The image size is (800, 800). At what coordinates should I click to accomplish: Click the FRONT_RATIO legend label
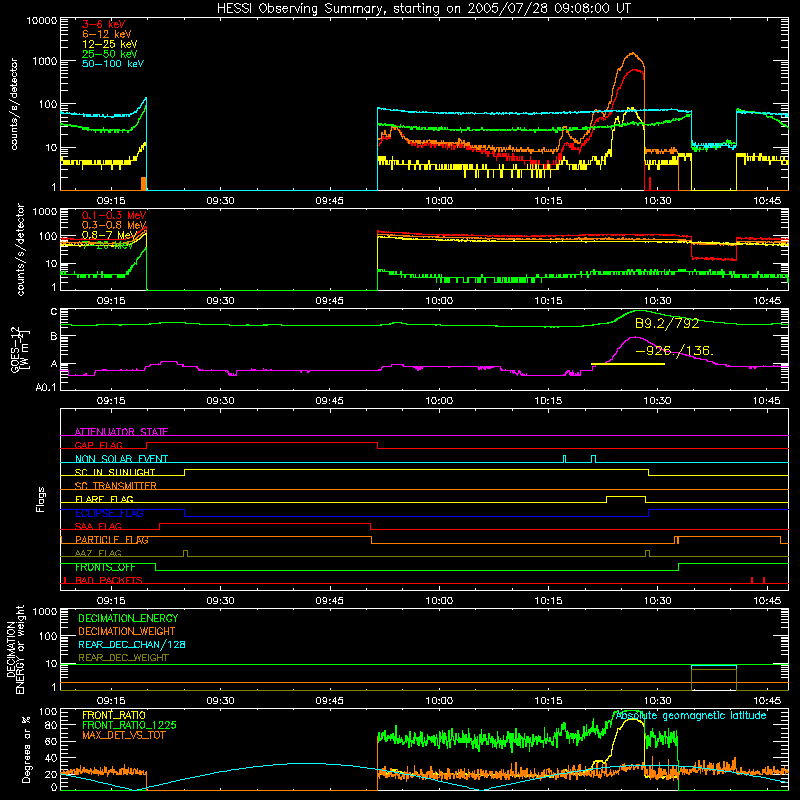[x=114, y=715]
